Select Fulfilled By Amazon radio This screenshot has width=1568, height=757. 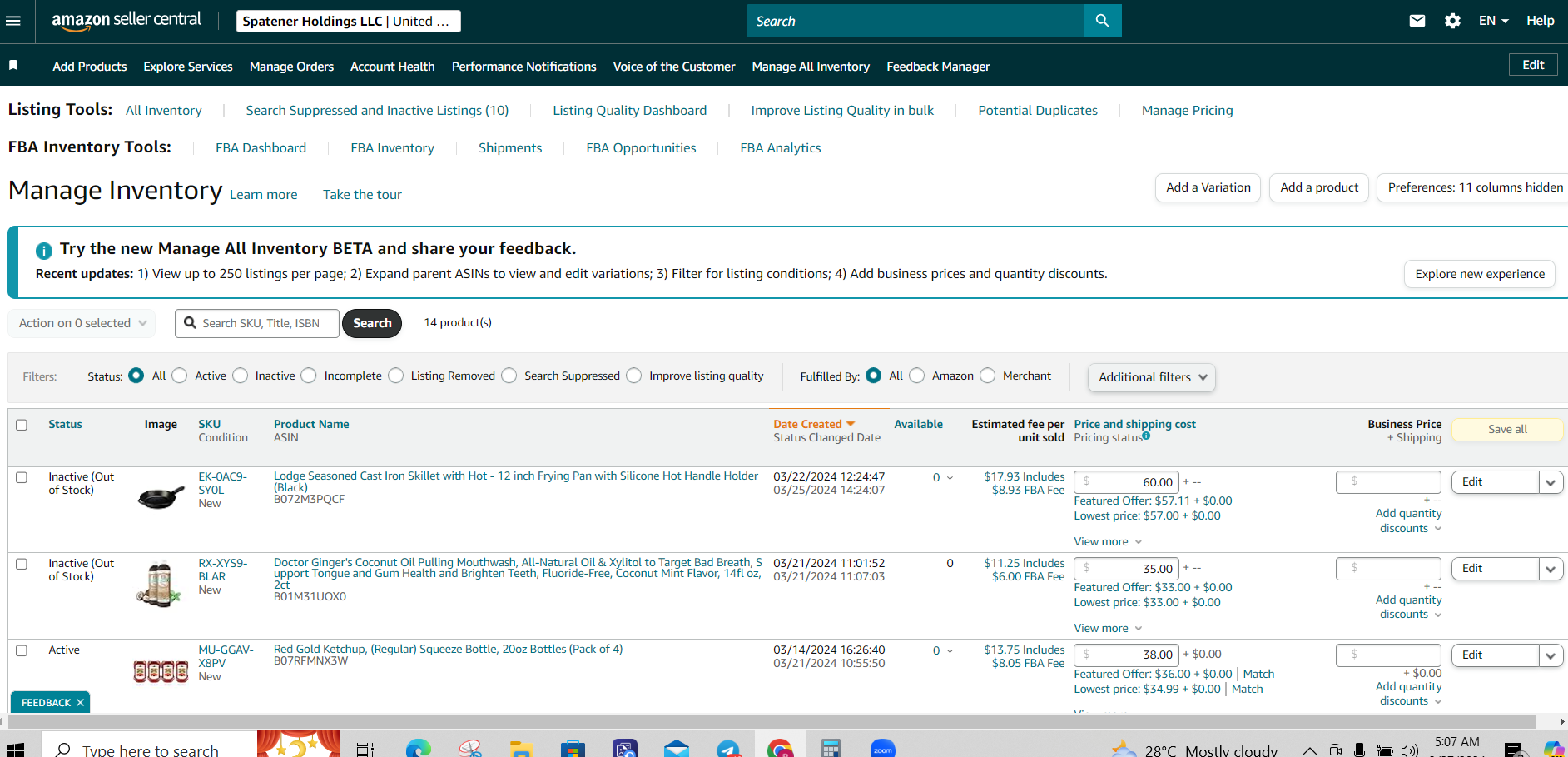coord(917,376)
